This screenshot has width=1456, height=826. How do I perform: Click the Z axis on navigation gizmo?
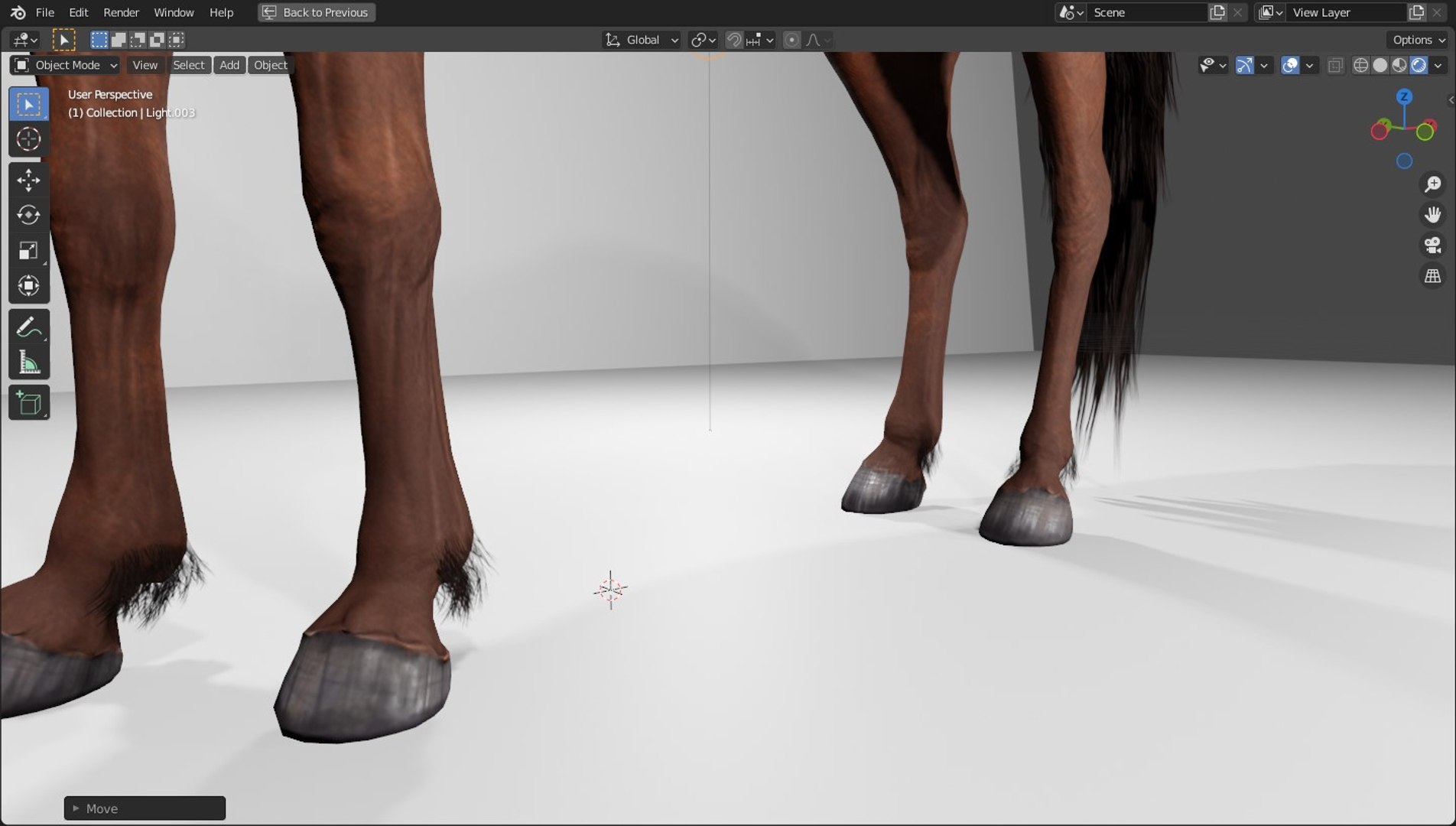pyautogui.click(x=1404, y=97)
